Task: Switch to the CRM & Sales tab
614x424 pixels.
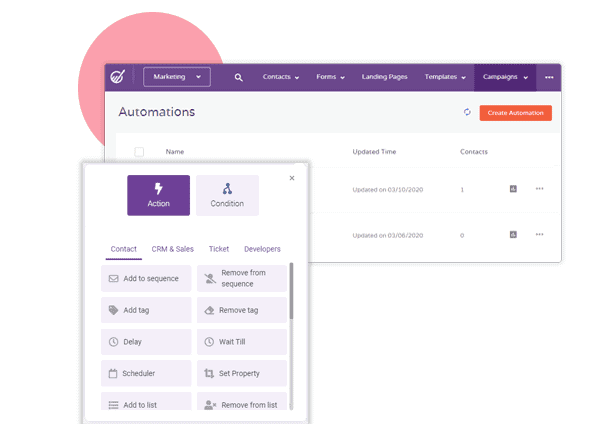Action: click(x=172, y=249)
